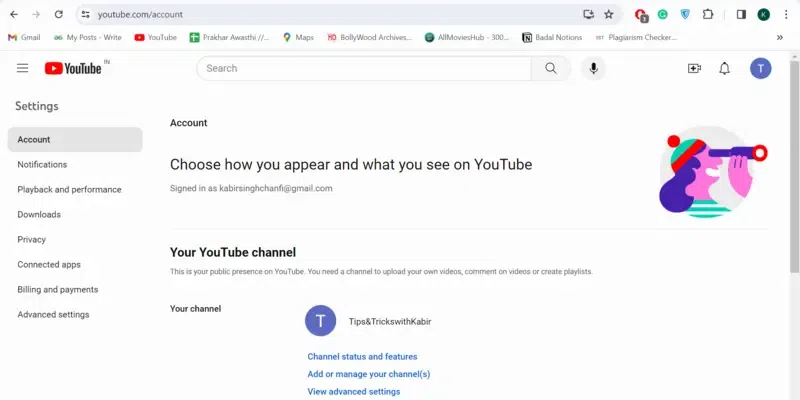Image resolution: width=800 pixels, height=400 pixels.
Task: Click Add or manage your channel(s)
Action: click(x=369, y=374)
